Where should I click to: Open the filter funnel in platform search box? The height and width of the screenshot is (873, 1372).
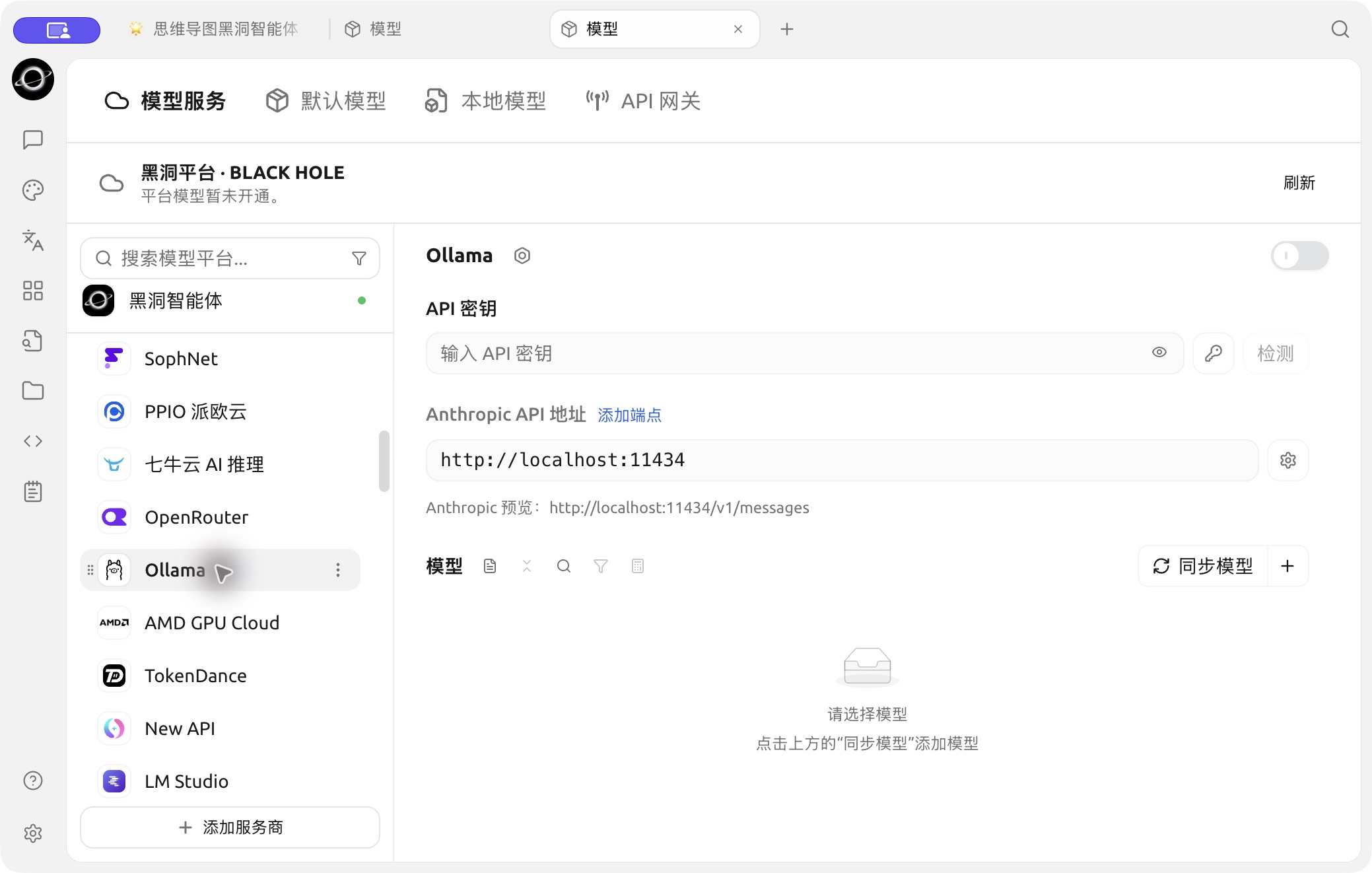tap(359, 258)
